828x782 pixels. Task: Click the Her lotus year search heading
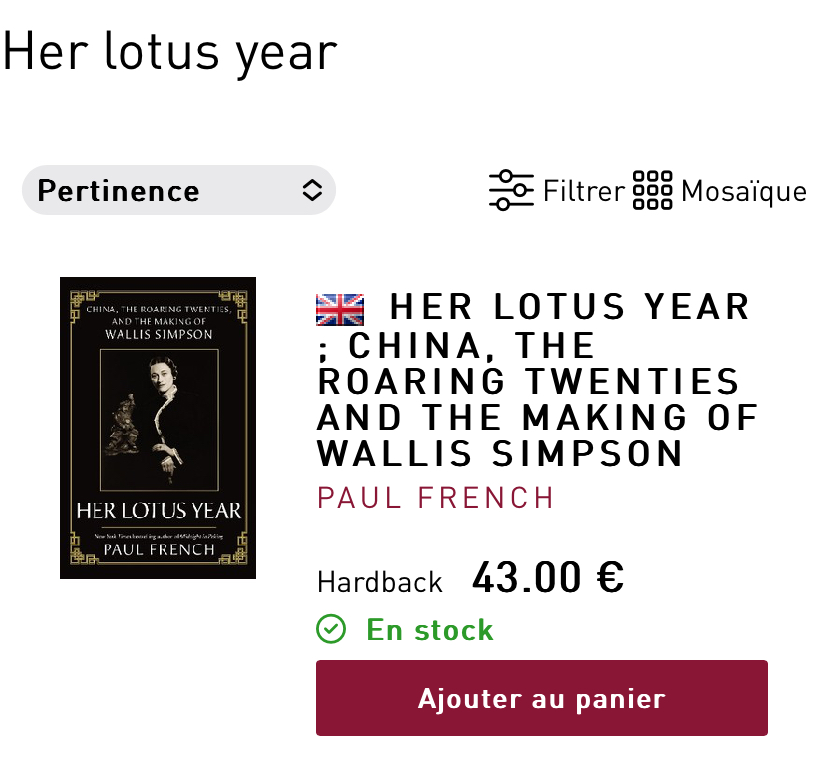point(170,52)
